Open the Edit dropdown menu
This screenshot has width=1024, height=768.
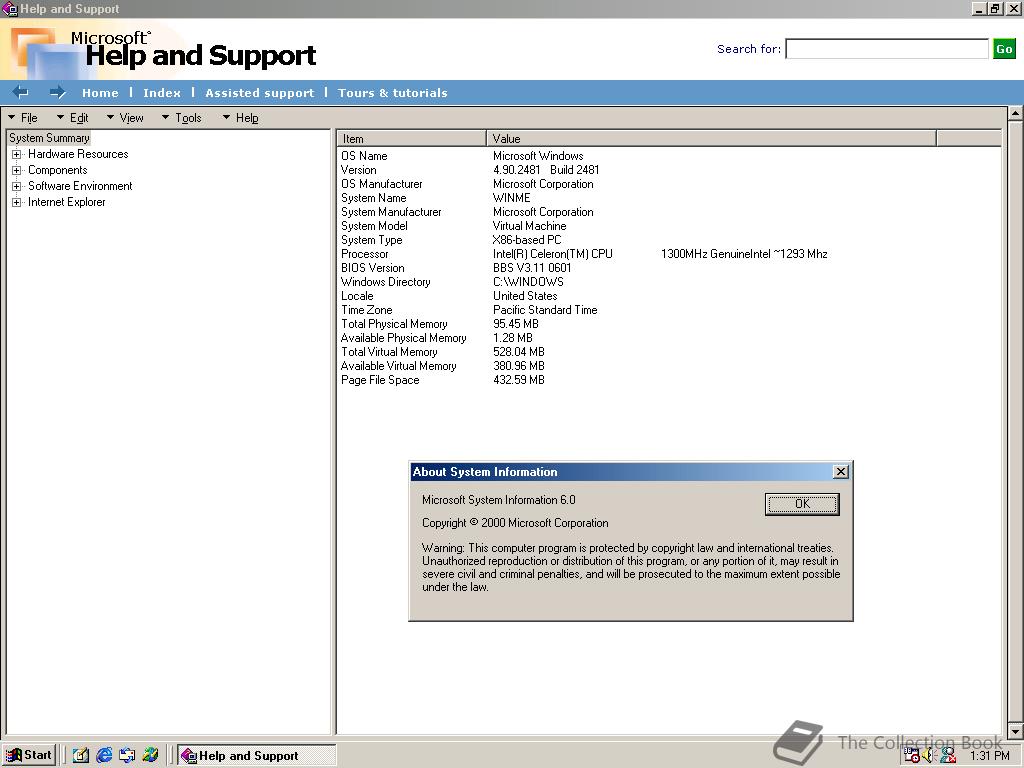point(72,118)
